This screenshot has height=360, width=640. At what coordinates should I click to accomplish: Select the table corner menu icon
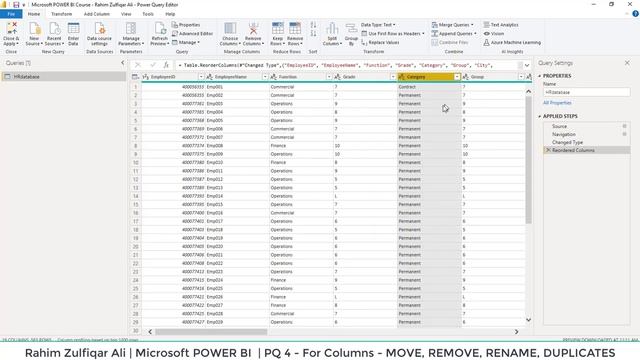pos(135,77)
